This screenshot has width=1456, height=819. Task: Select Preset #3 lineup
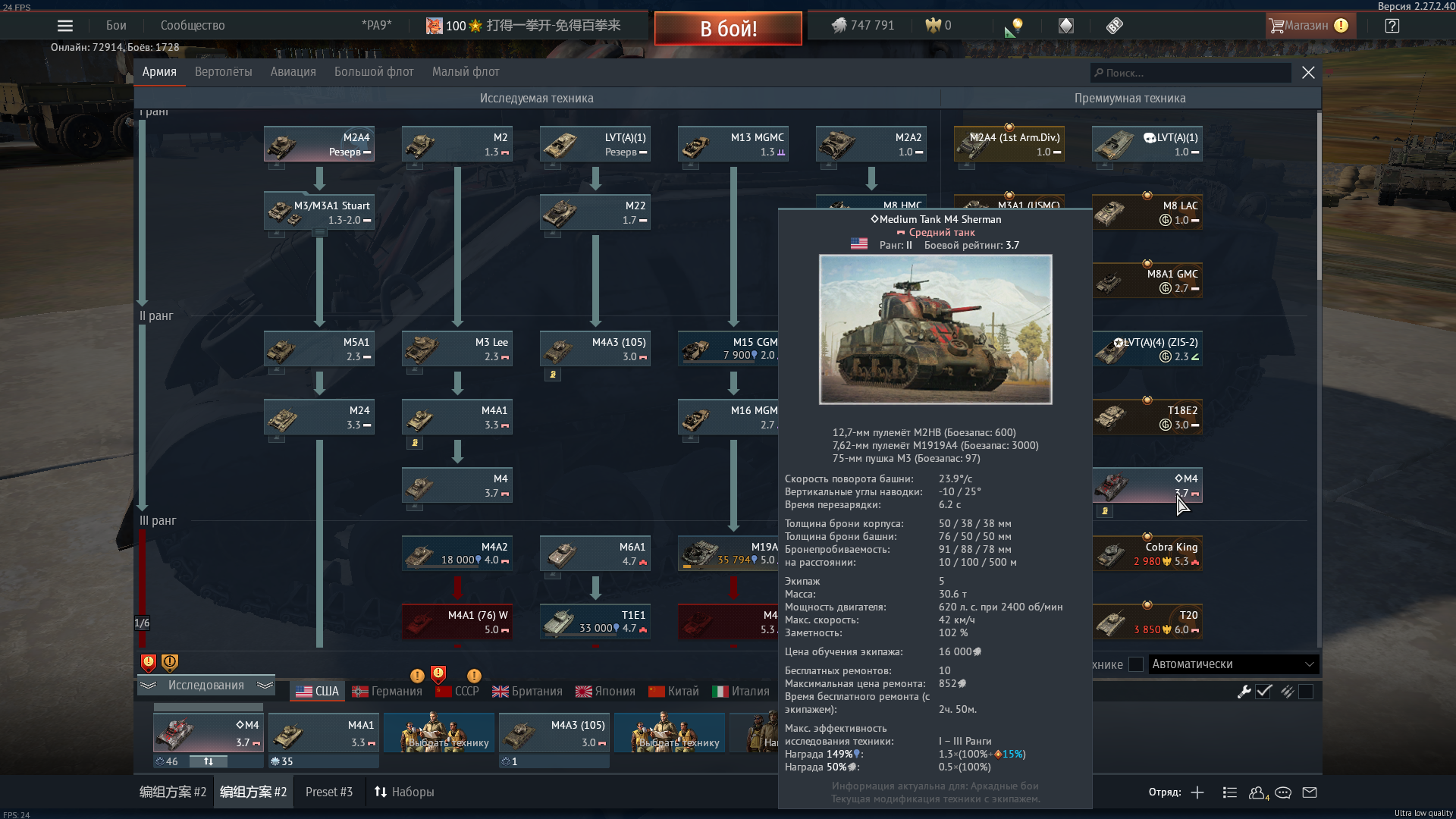pyautogui.click(x=329, y=792)
